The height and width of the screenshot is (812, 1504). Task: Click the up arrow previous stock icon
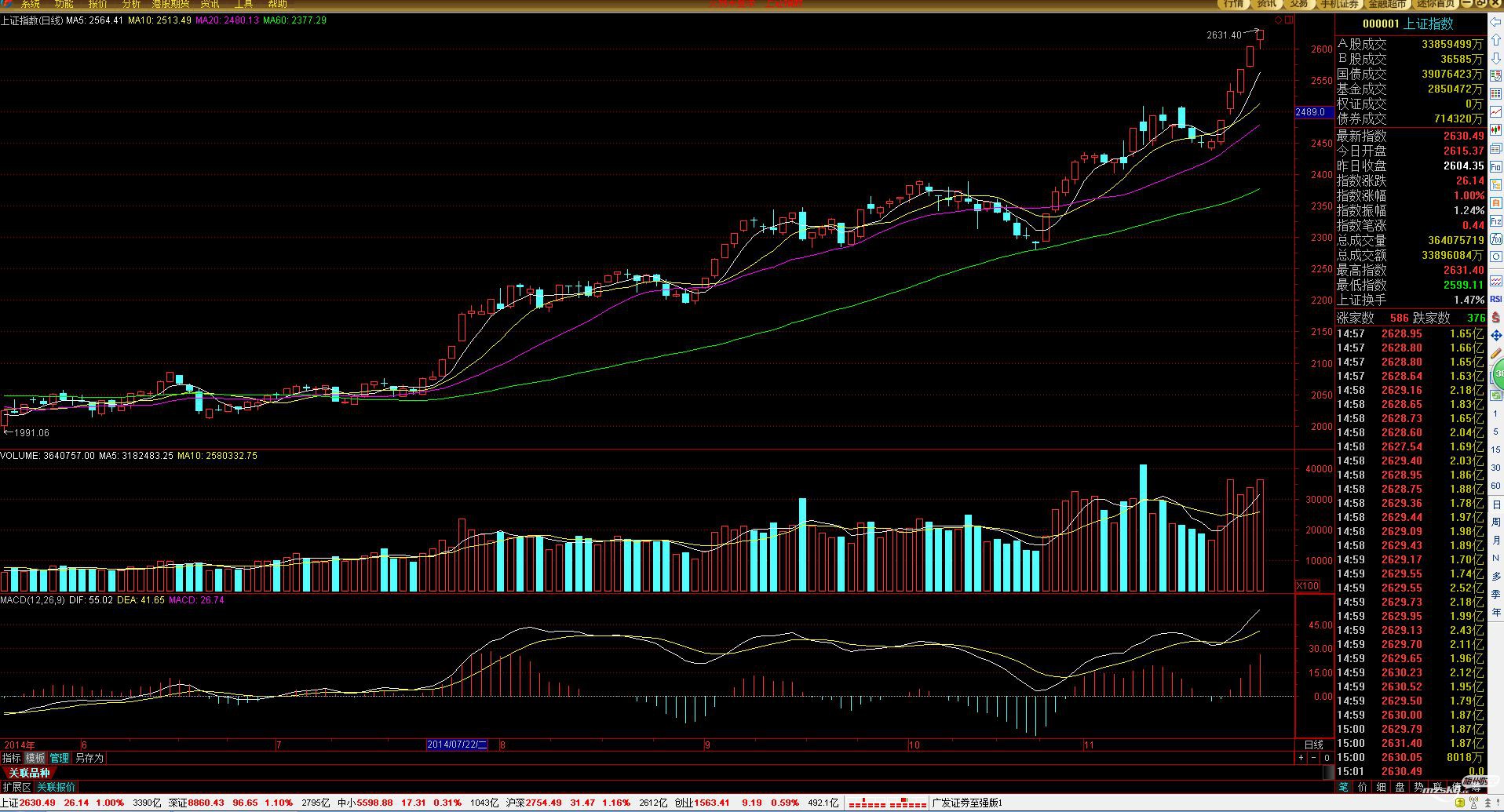pos(1496,41)
